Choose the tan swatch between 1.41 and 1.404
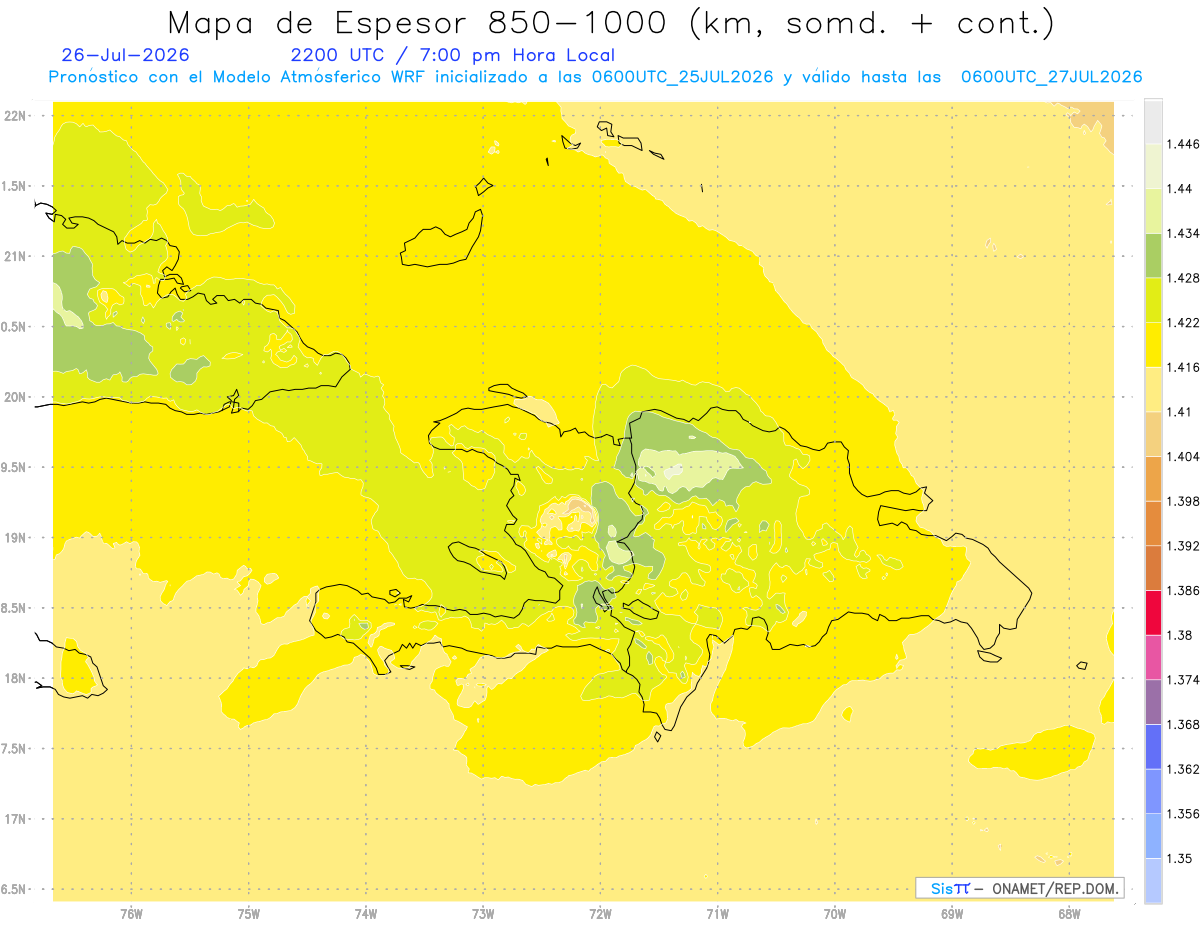This screenshot has width=1200, height=927. 1153,434
